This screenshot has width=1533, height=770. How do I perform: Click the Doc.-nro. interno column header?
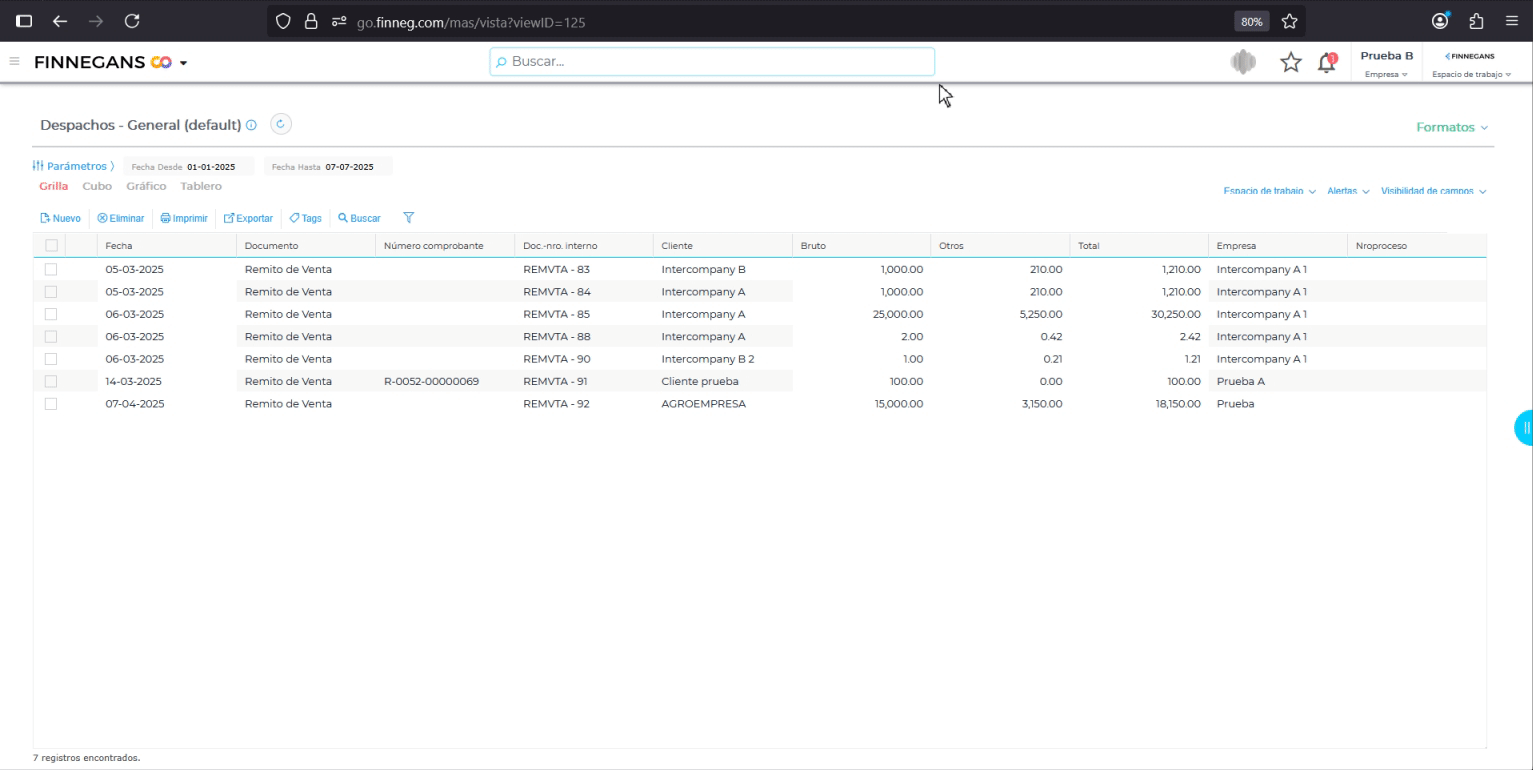click(x=583, y=246)
